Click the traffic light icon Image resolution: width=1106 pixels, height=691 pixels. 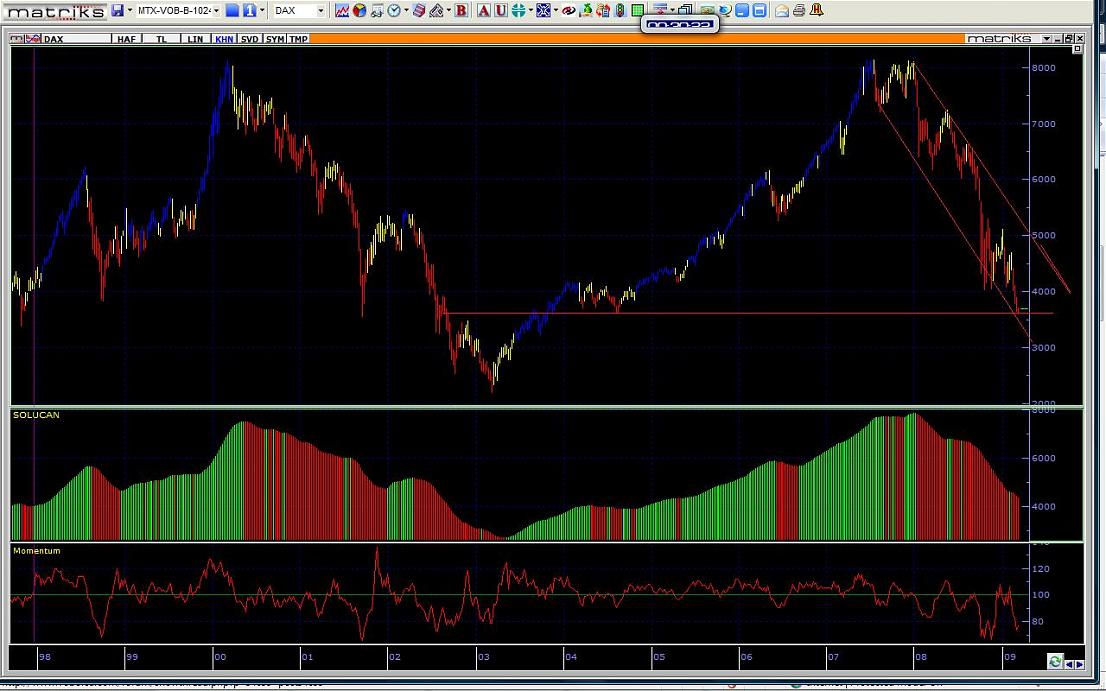click(622, 10)
